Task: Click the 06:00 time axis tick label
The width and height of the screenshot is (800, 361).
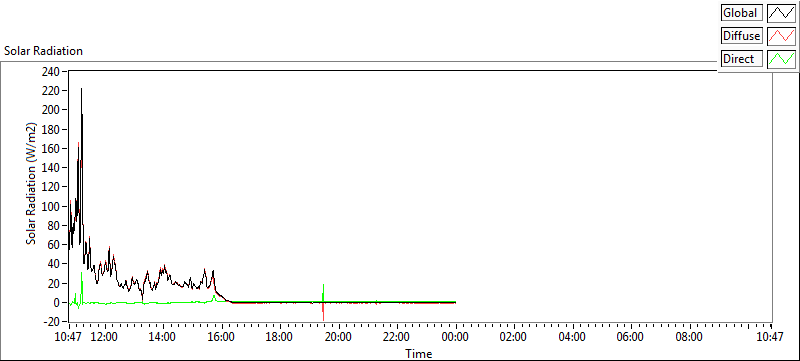Action: tap(630, 337)
